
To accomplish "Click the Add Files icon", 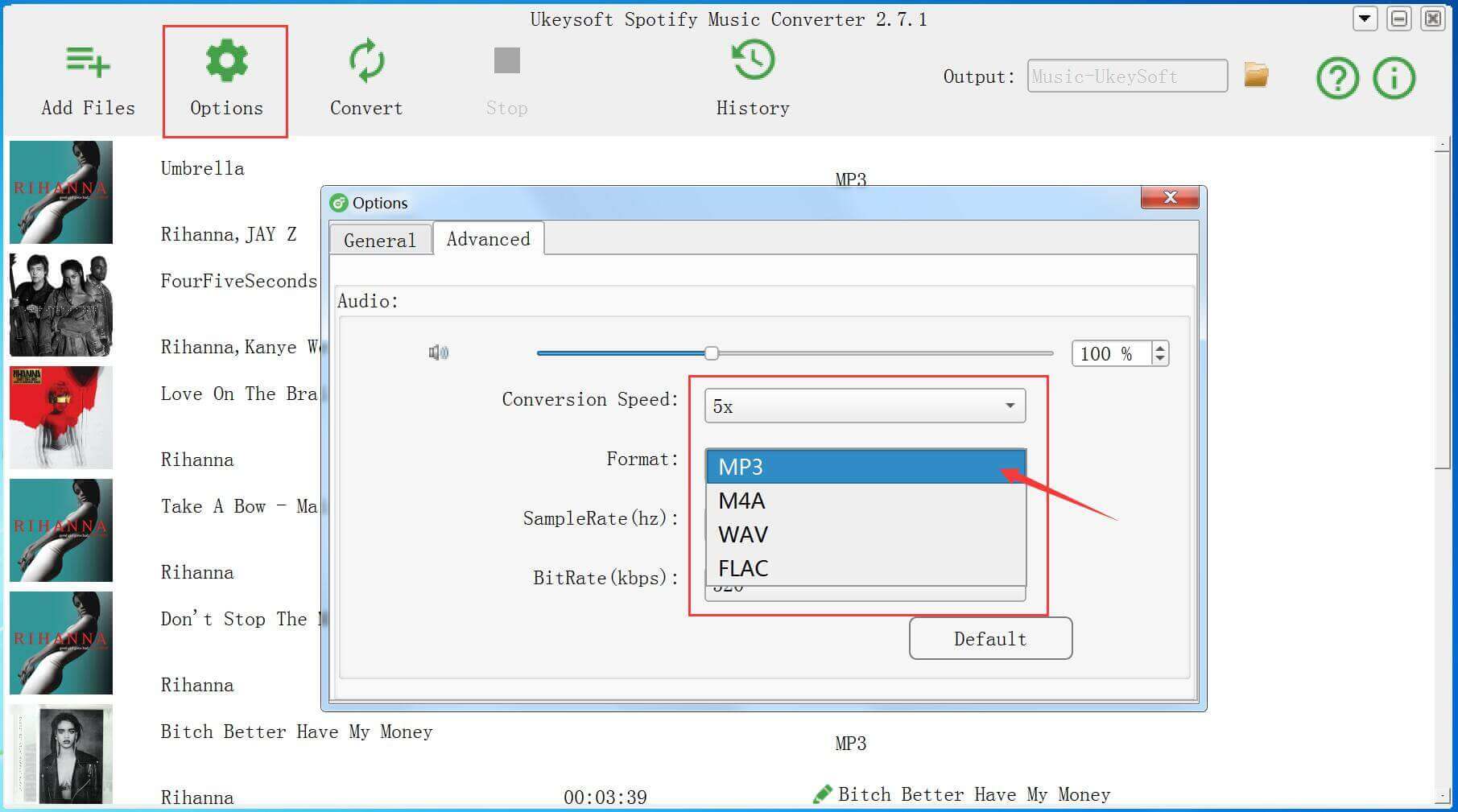I will coord(88,61).
